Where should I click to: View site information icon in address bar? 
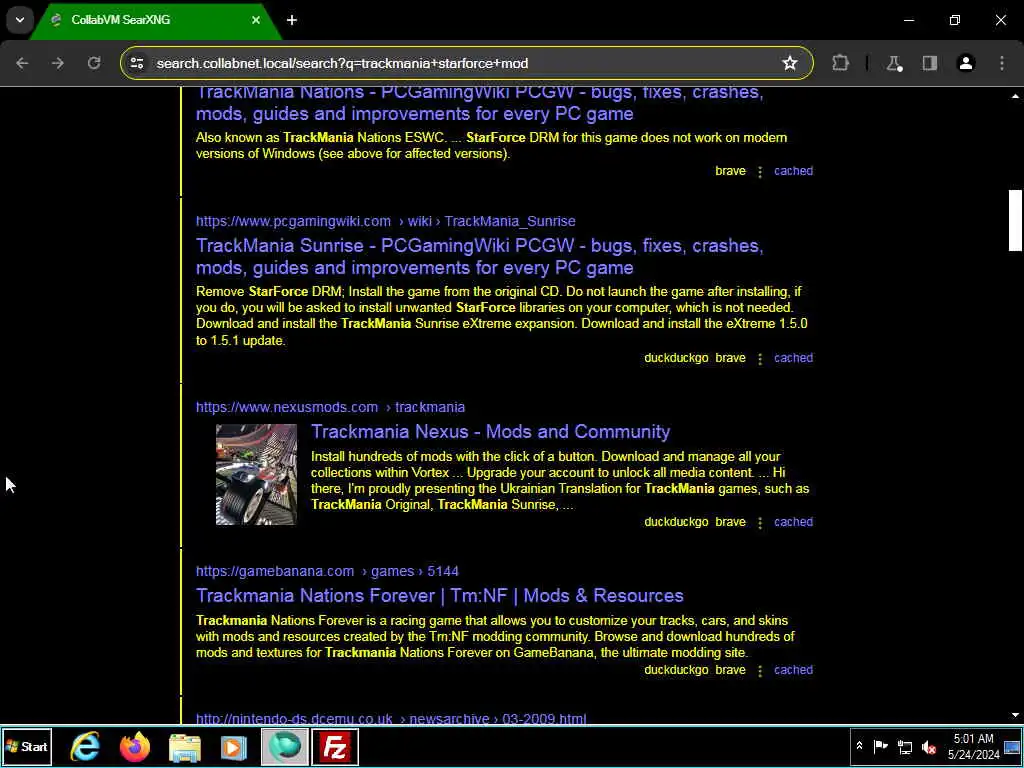(136, 63)
